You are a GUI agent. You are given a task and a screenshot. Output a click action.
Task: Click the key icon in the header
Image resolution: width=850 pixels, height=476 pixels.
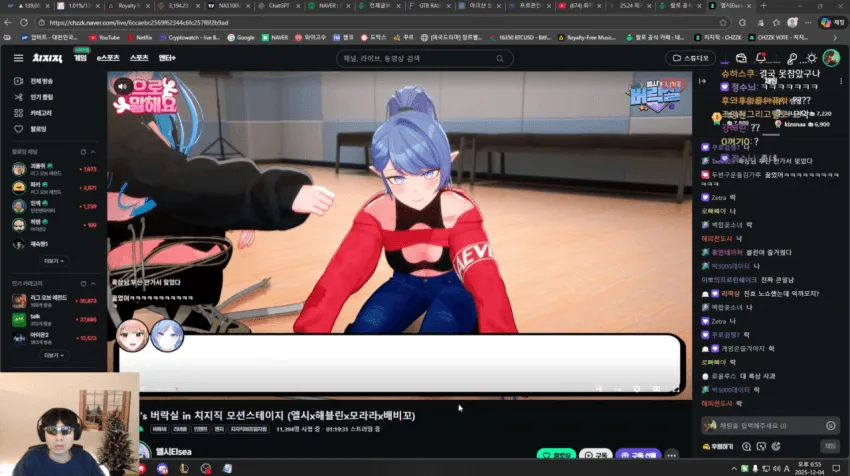(792, 59)
